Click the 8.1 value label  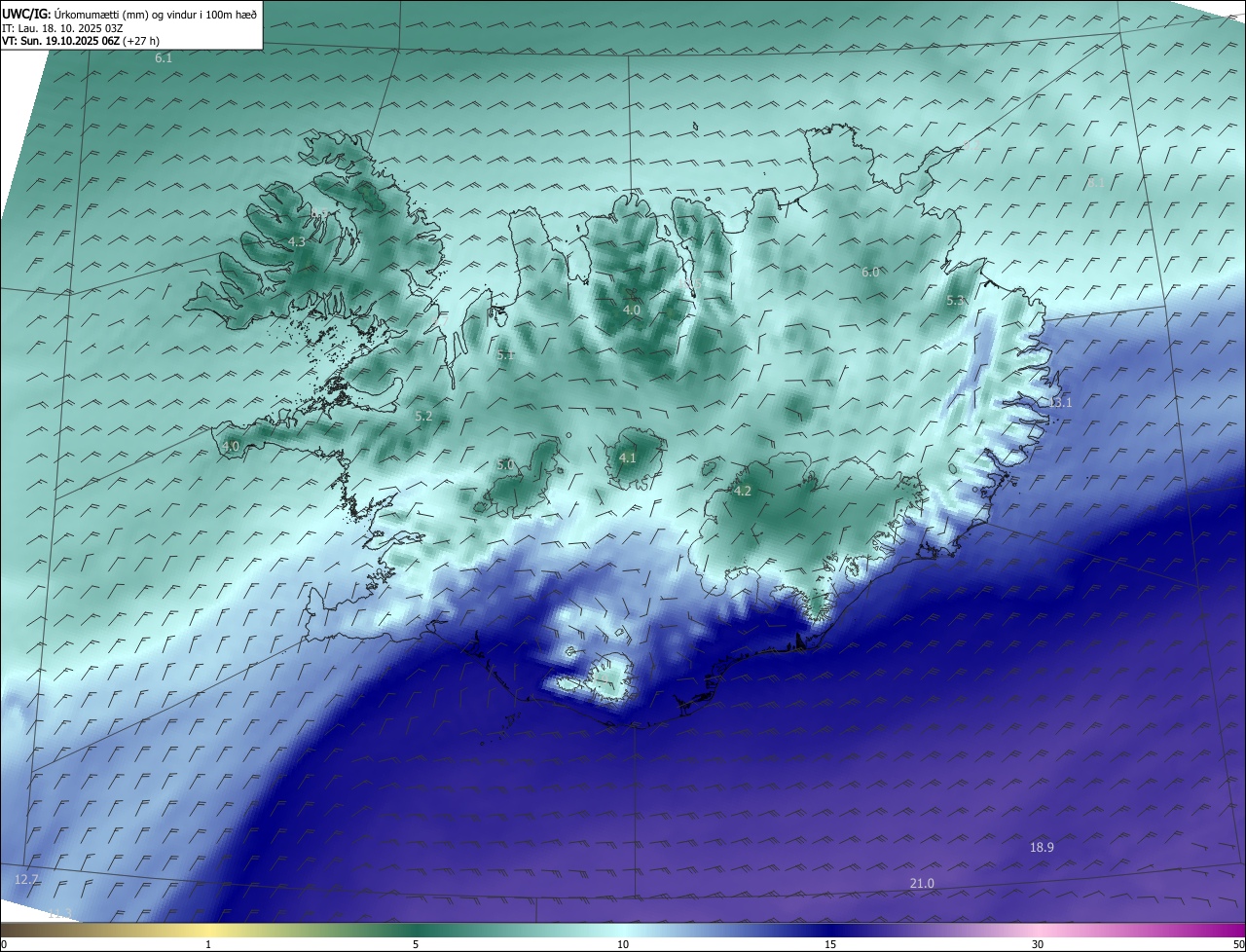click(1096, 183)
